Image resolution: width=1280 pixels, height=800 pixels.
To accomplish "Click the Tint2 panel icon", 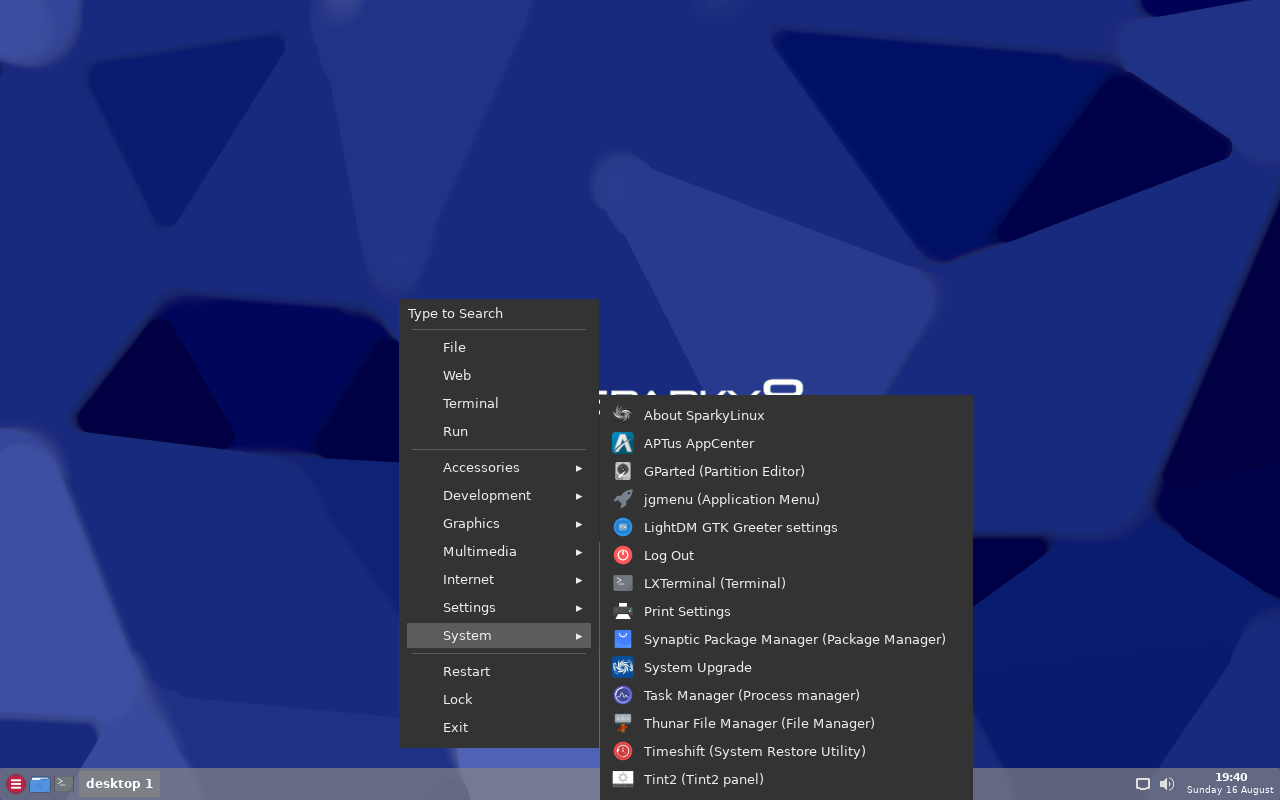I will pos(623,779).
